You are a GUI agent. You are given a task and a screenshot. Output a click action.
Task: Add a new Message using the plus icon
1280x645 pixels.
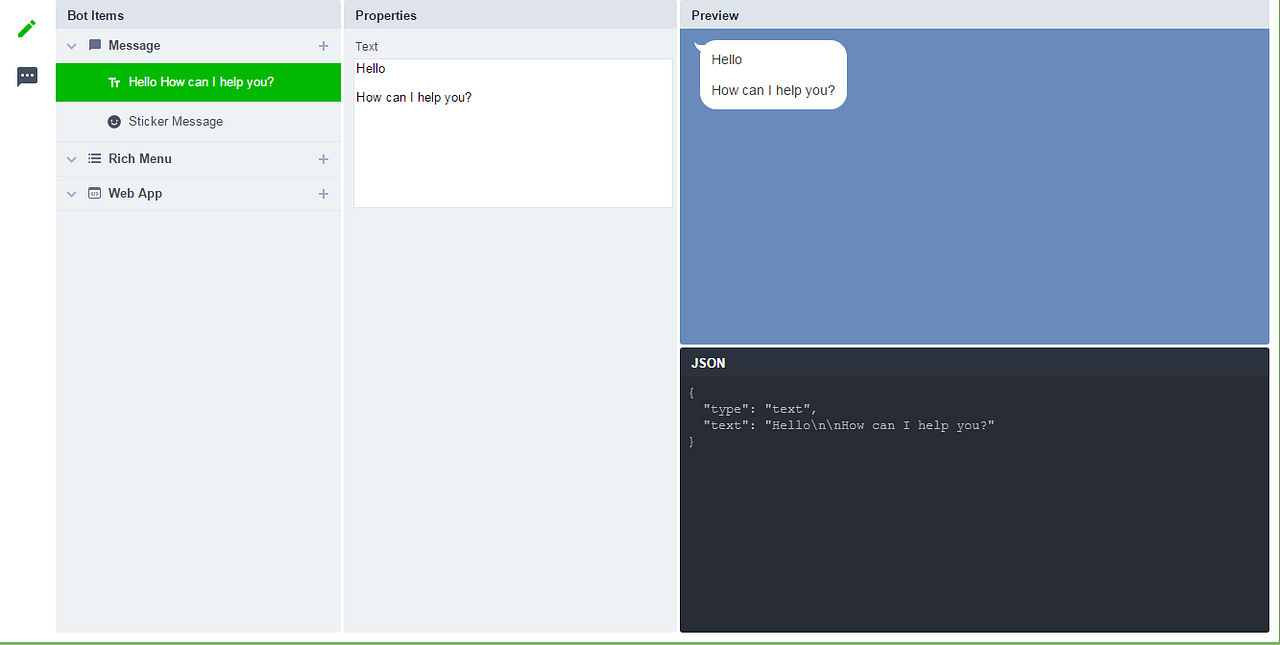click(x=323, y=45)
